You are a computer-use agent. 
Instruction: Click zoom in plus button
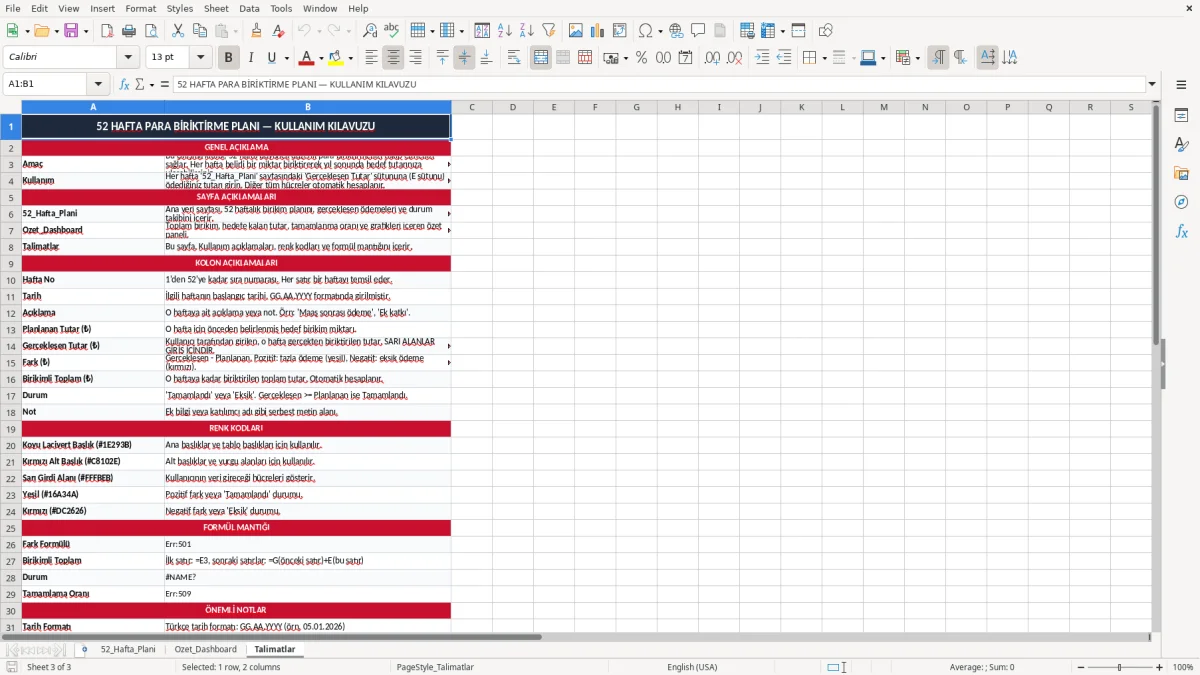[1160, 667]
